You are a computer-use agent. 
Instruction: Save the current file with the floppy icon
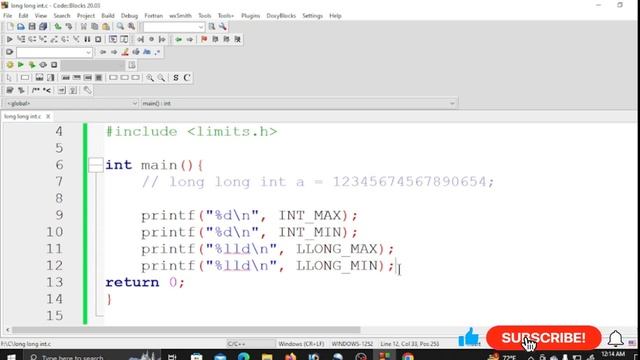[32, 27]
